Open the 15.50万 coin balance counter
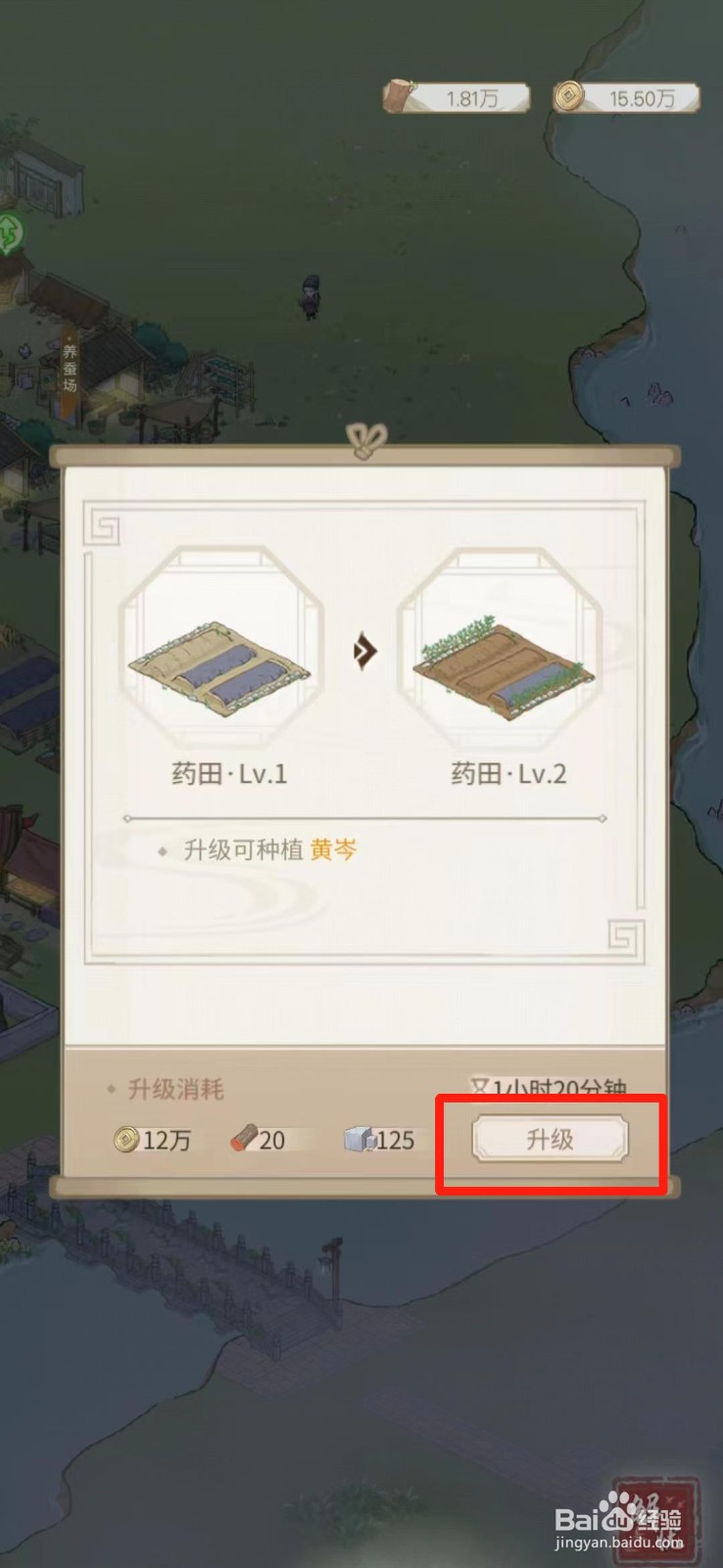 coord(627,97)
